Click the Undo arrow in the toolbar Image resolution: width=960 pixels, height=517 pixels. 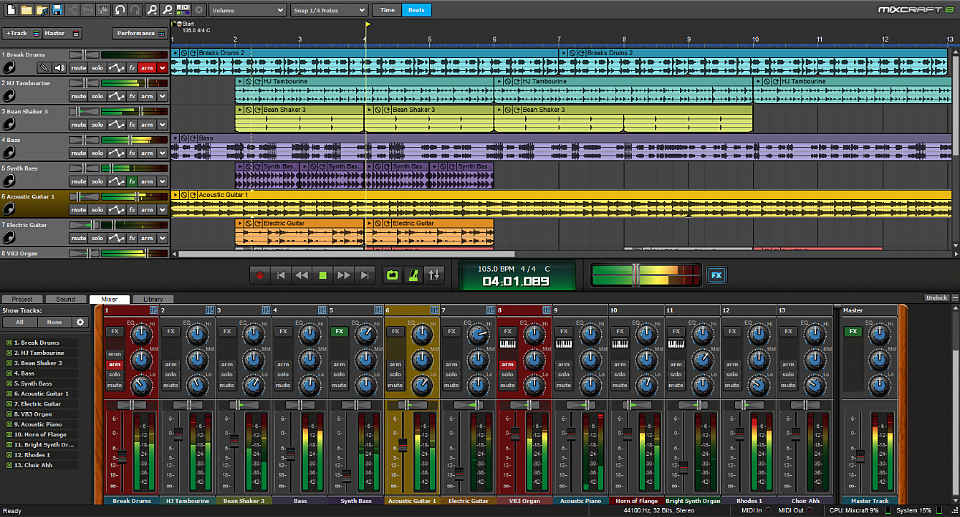click(x=119, y=9)
